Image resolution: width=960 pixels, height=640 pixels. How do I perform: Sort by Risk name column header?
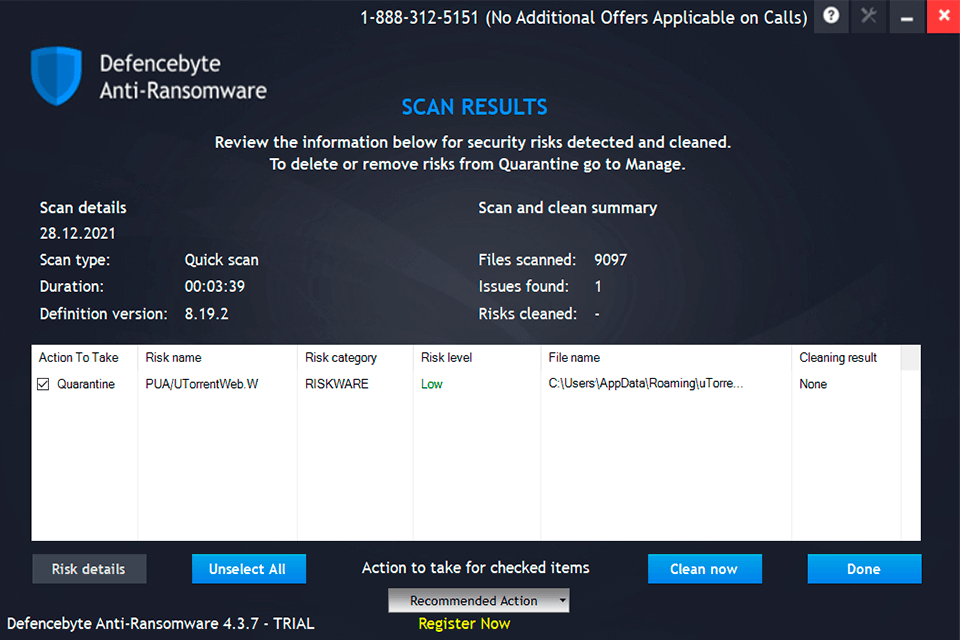(x=217, y=358)
